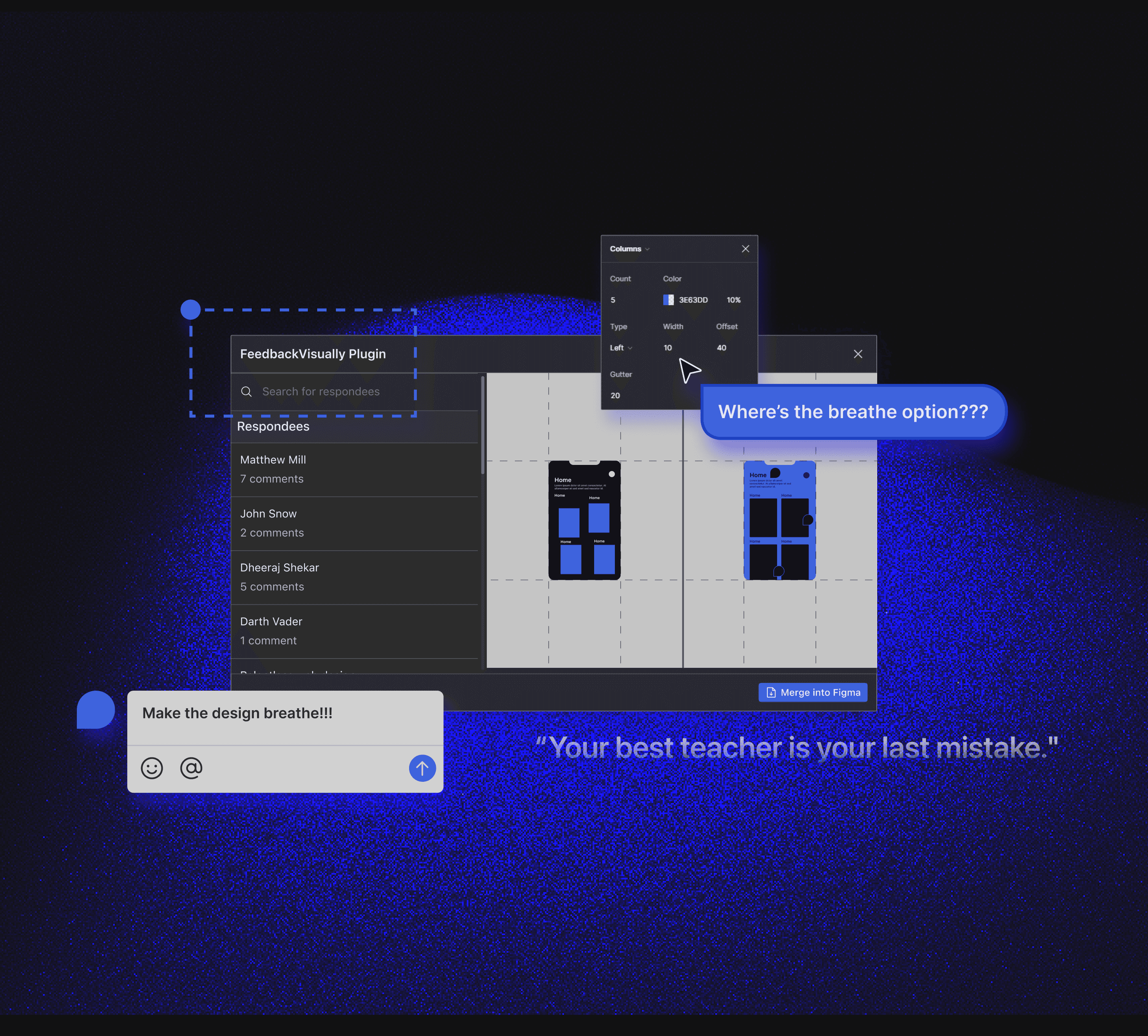Click the Merge into Figma button
The image size is (1148, 1036).
coord(813,692)
